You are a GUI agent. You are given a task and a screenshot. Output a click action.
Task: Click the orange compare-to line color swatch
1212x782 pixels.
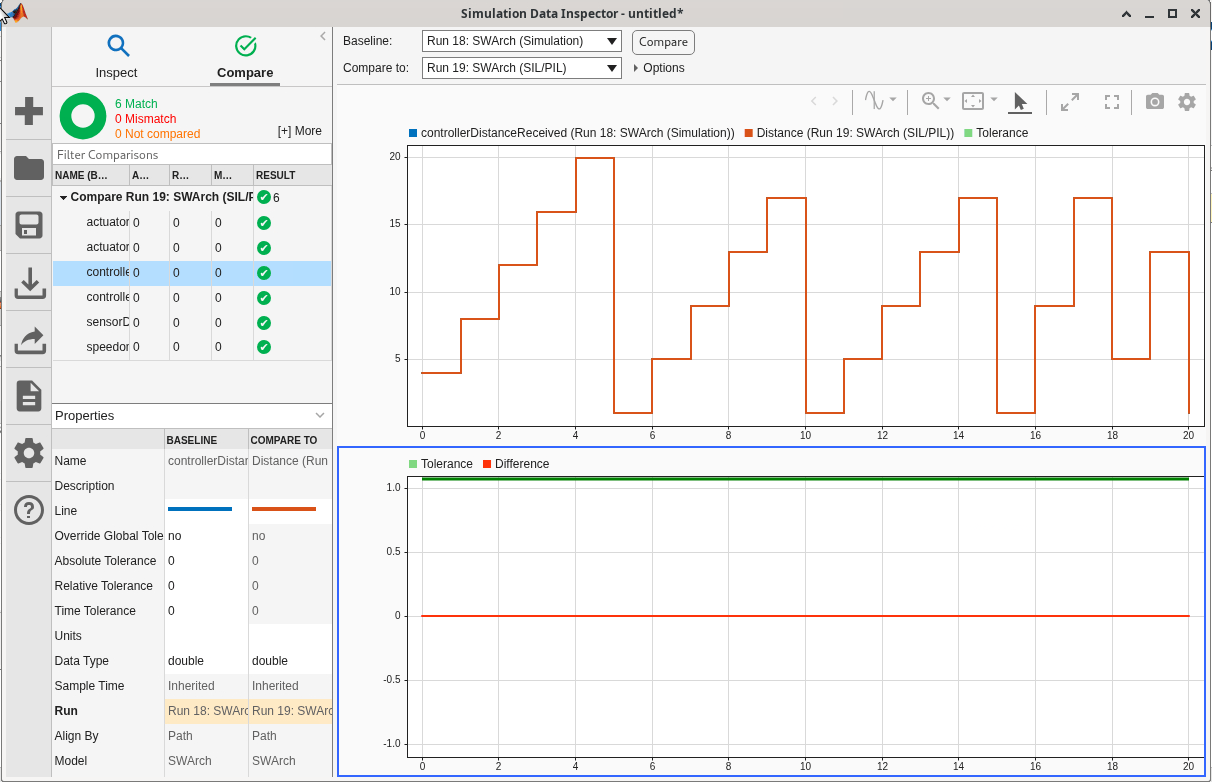[x=284, y=509]
